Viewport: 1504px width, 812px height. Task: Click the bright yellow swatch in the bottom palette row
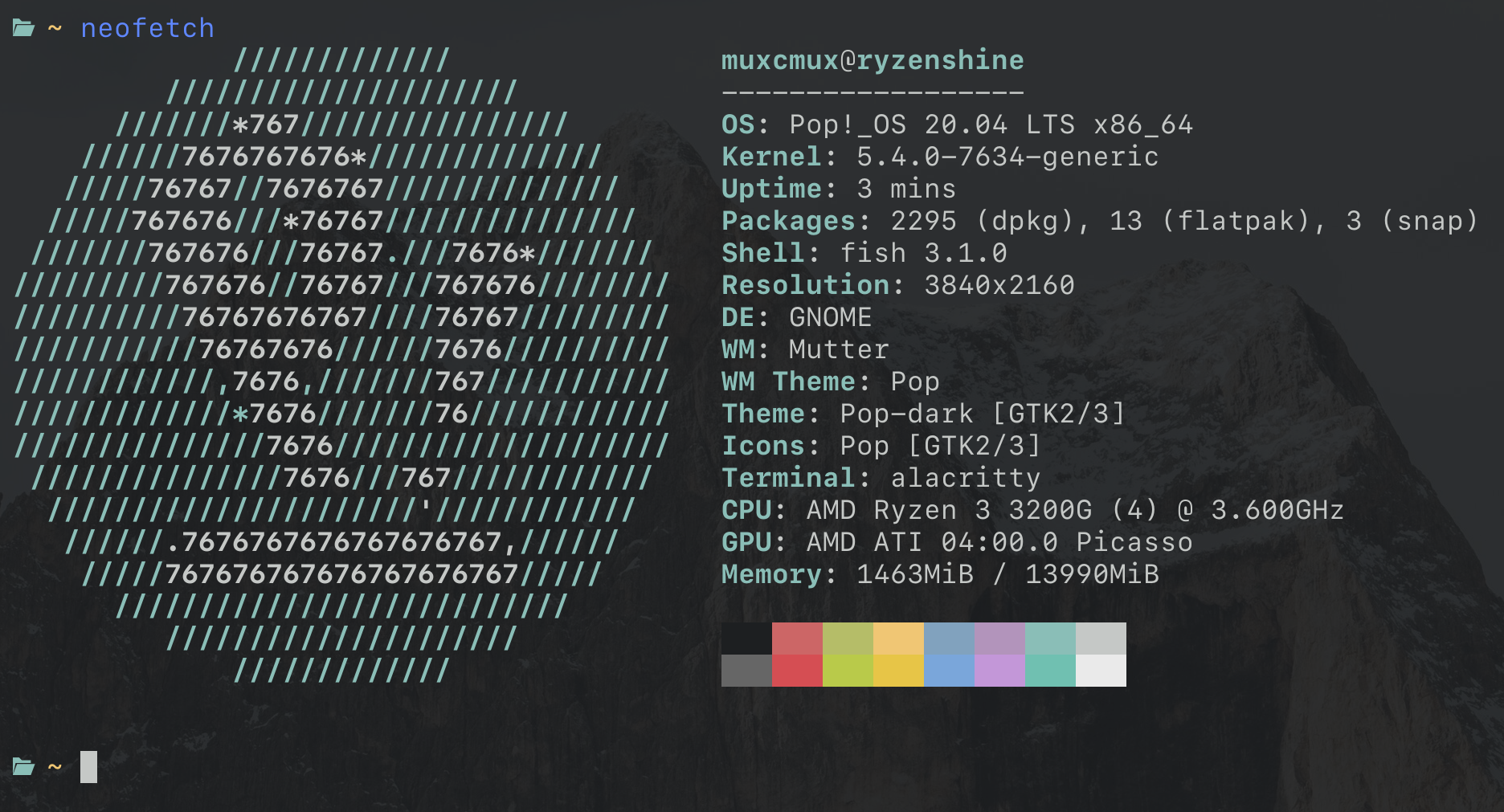pos(898,671)
